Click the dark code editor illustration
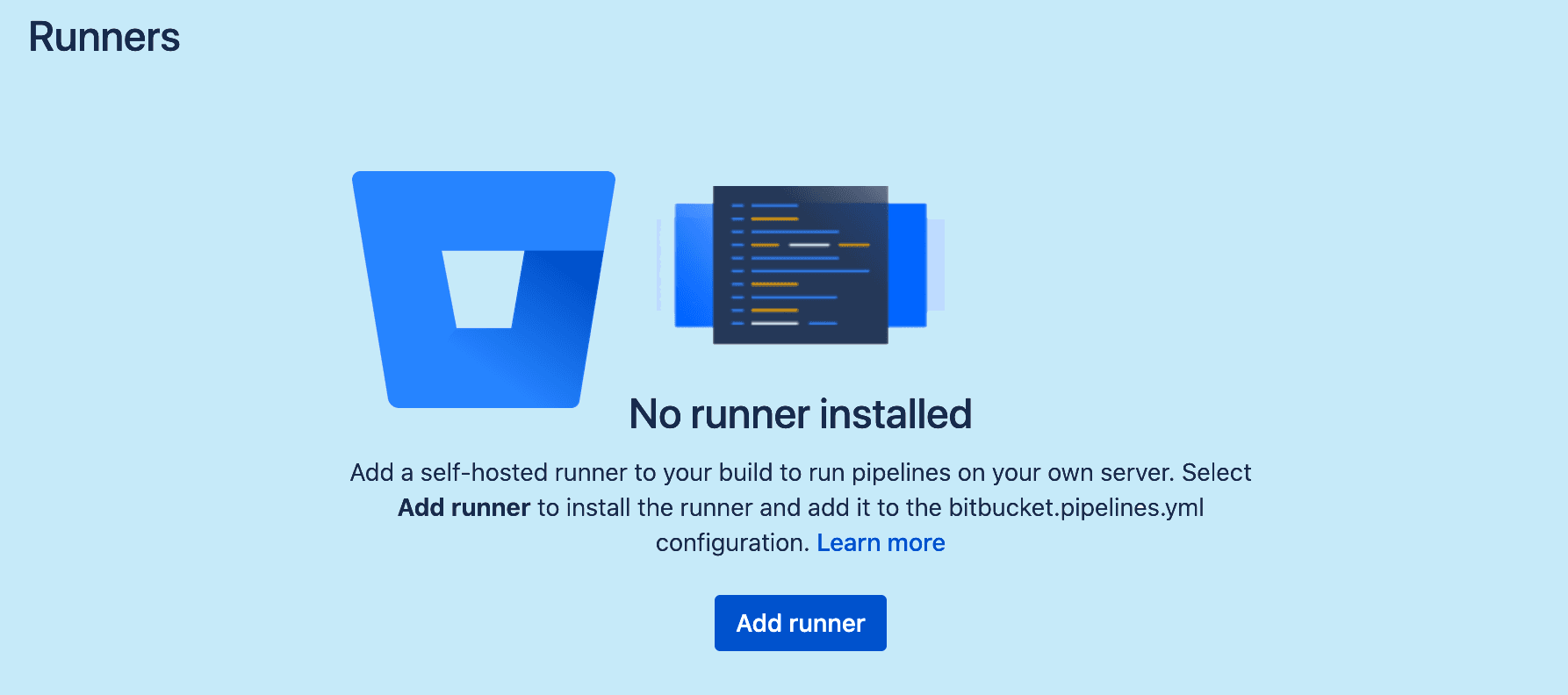 pos(800,264)
